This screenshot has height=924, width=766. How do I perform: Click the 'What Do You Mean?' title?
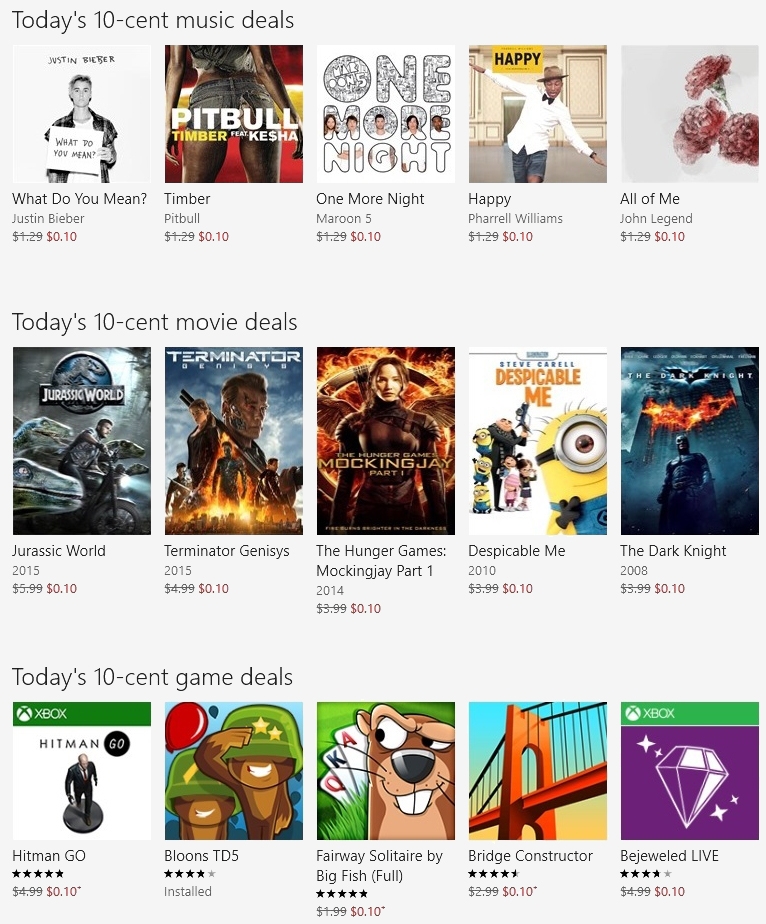pyautogui.click(x=80, y=199)
